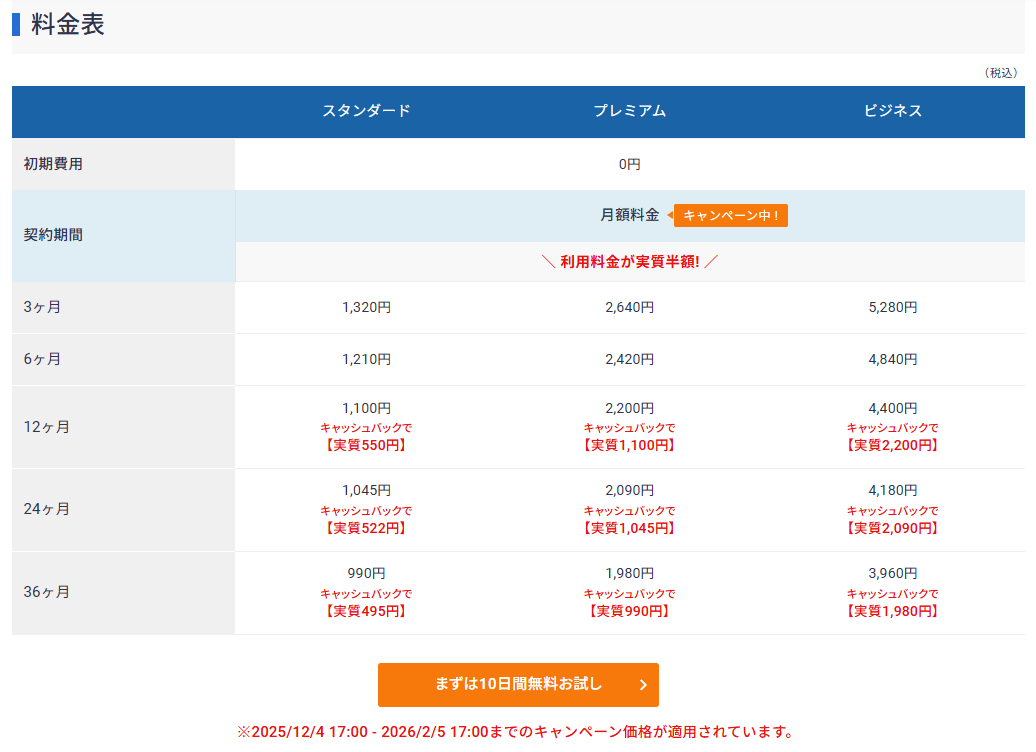Click the 36ヶ月 contract period row label
This screenshot has width=1036, height=752.
(x=46, y=592)
